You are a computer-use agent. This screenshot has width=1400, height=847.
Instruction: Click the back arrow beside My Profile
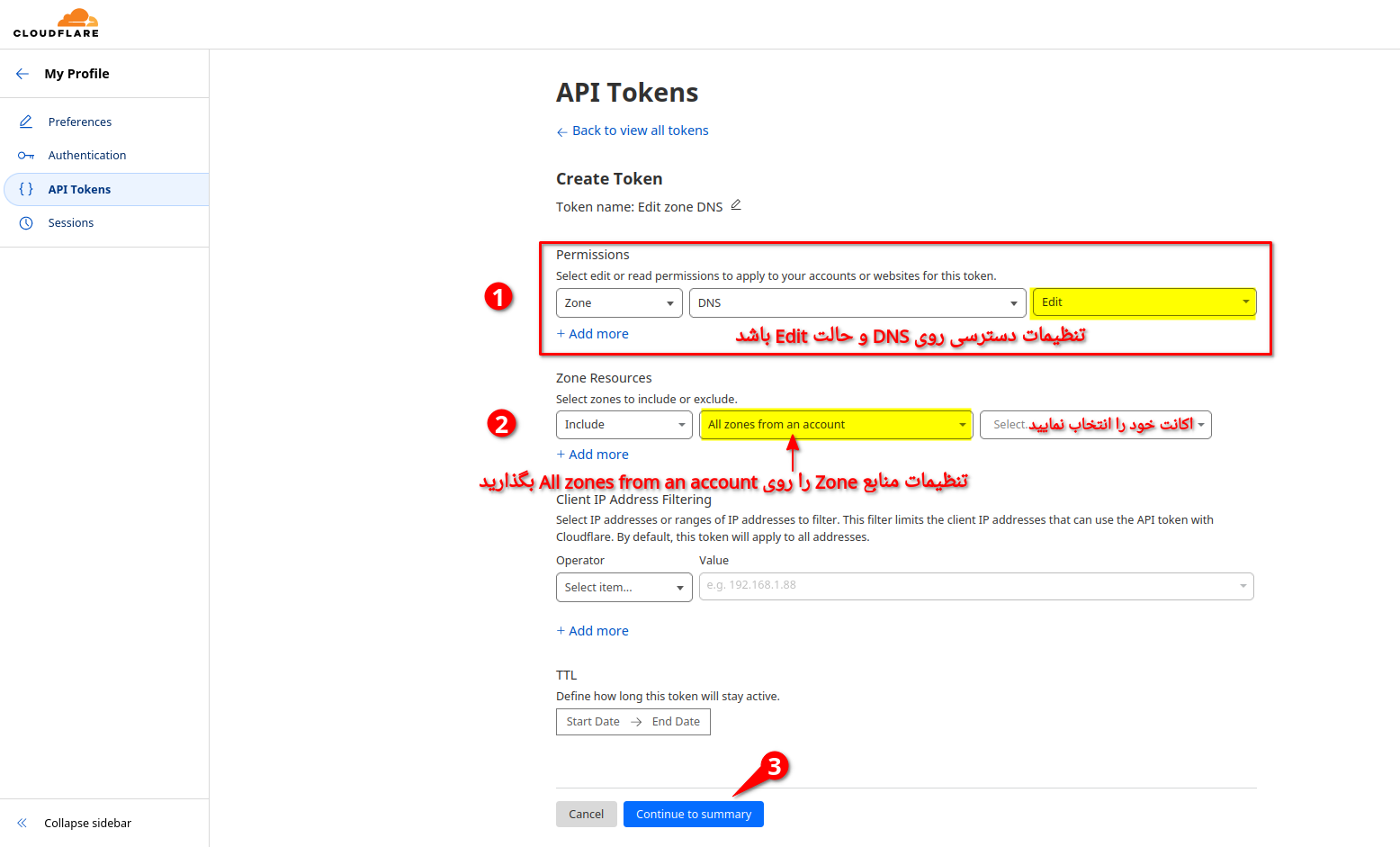pos(22,74)
